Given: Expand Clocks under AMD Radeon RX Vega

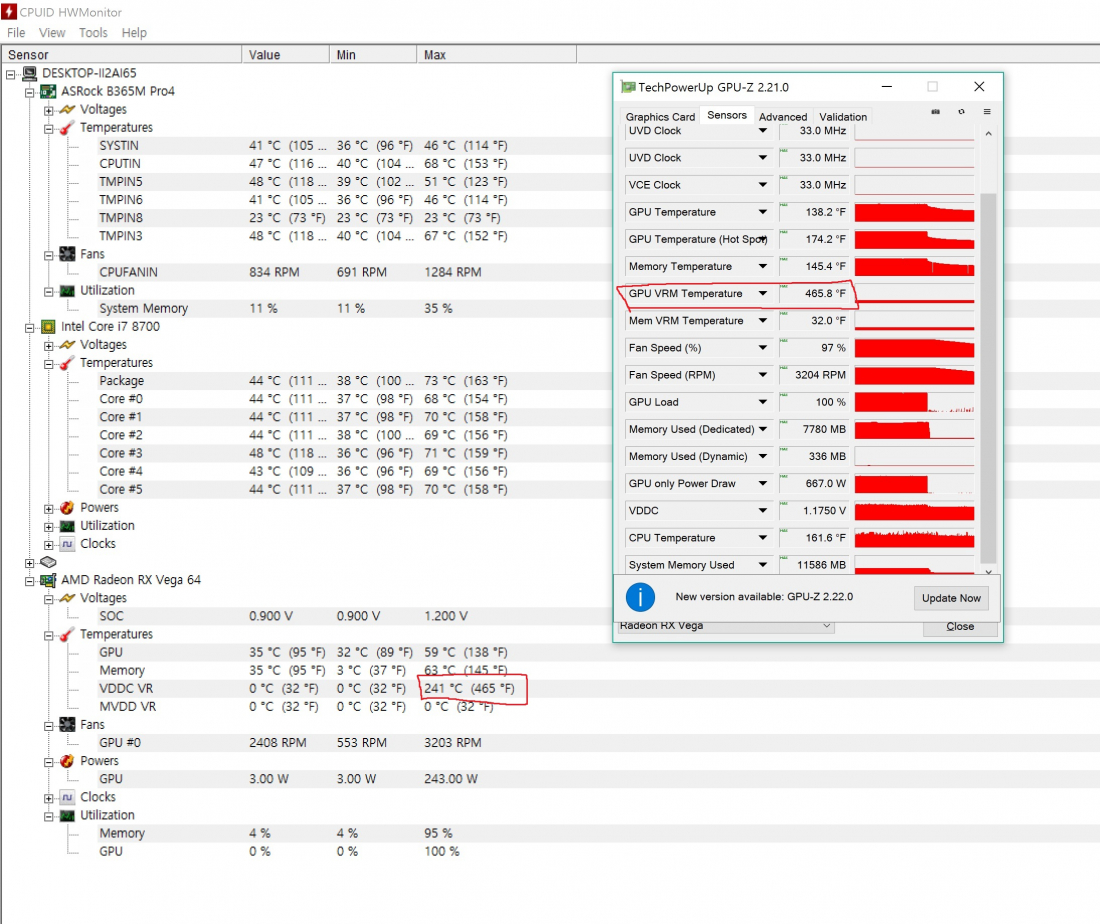Looking at the screenshot, I should [x=48, y=798].
